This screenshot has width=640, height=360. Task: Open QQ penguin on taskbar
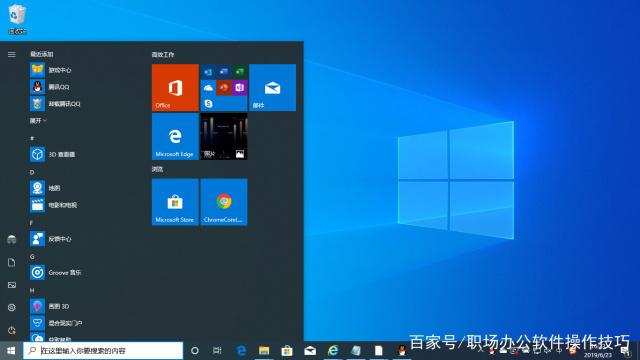402,351
